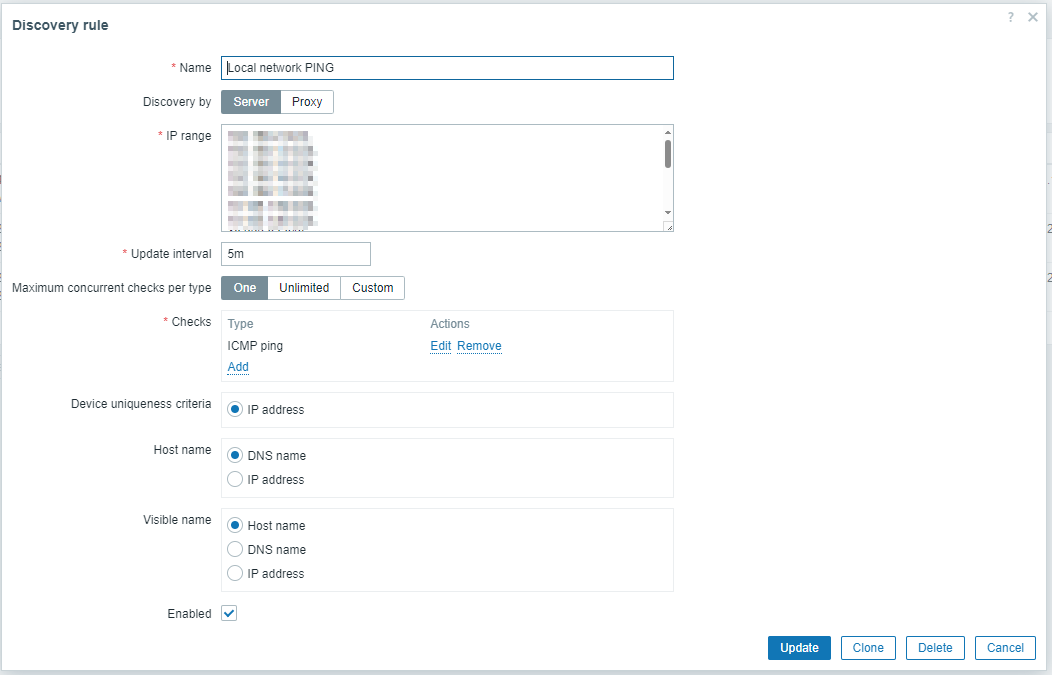
Task: Click the Cancel button
Action: click(1005, 647)
